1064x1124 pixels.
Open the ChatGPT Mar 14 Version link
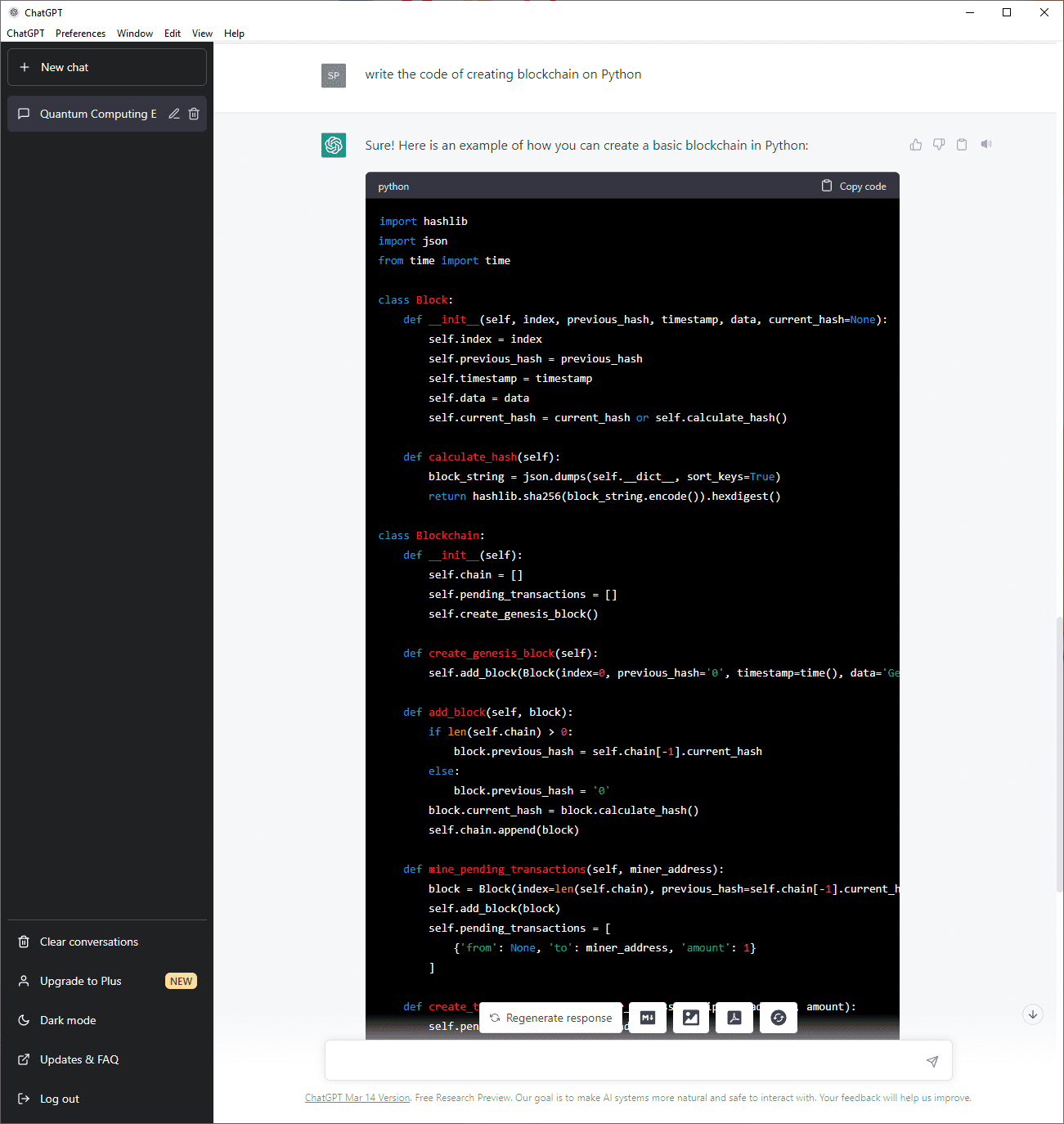click(x=357, y=1098)
